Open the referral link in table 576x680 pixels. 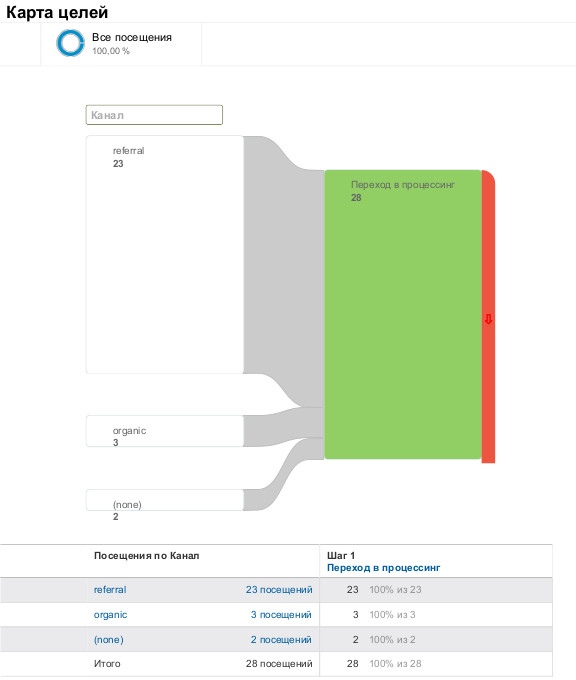[x=110, y=590]
